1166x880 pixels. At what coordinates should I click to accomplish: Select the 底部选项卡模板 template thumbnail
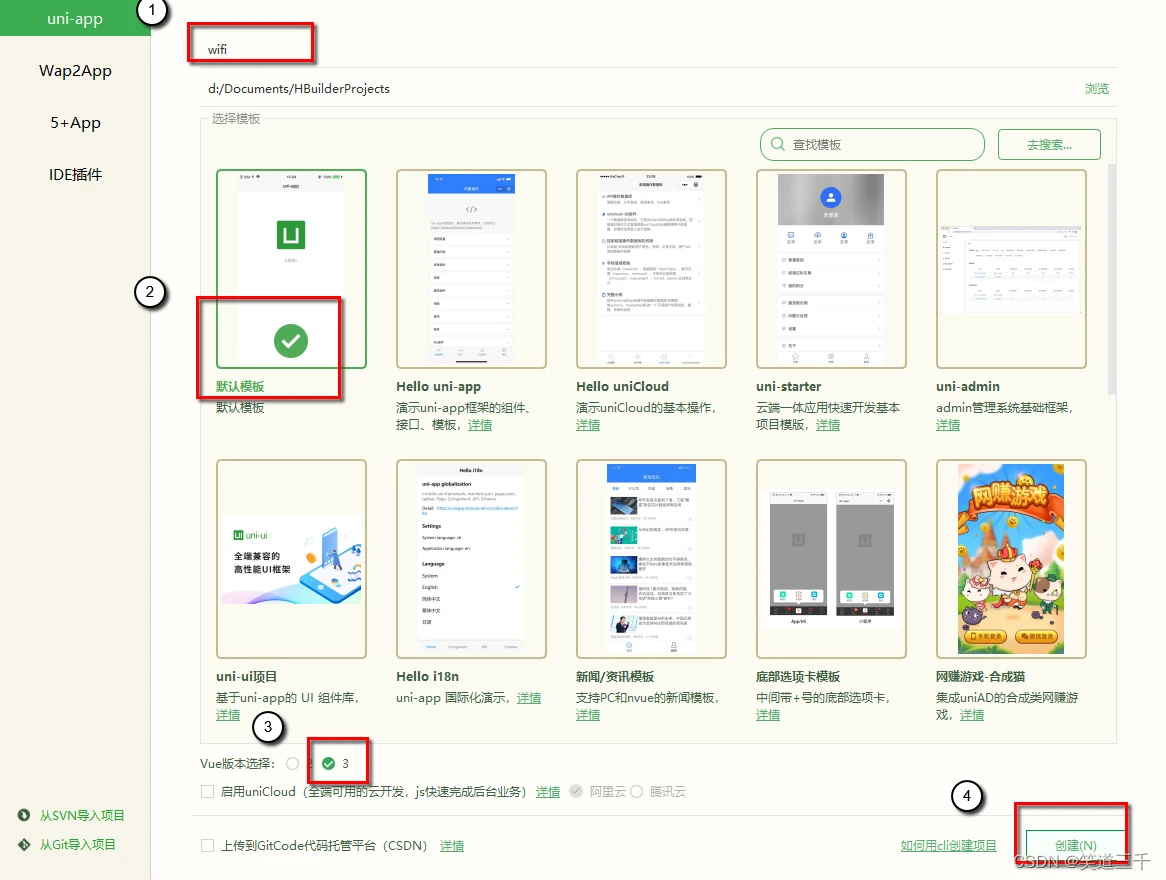tap(831, 559)
